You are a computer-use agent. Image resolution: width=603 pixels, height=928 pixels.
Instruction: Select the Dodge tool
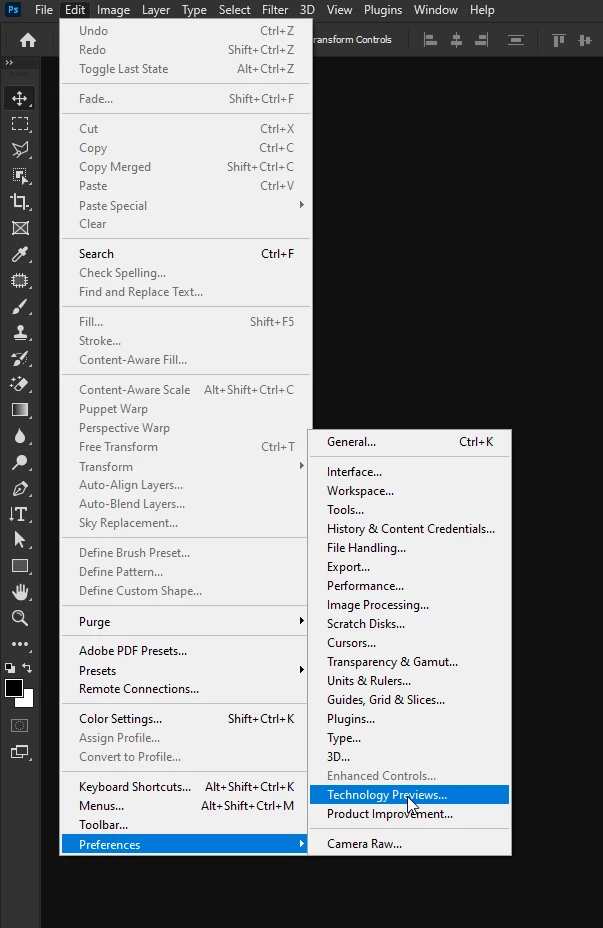[20, 462]
